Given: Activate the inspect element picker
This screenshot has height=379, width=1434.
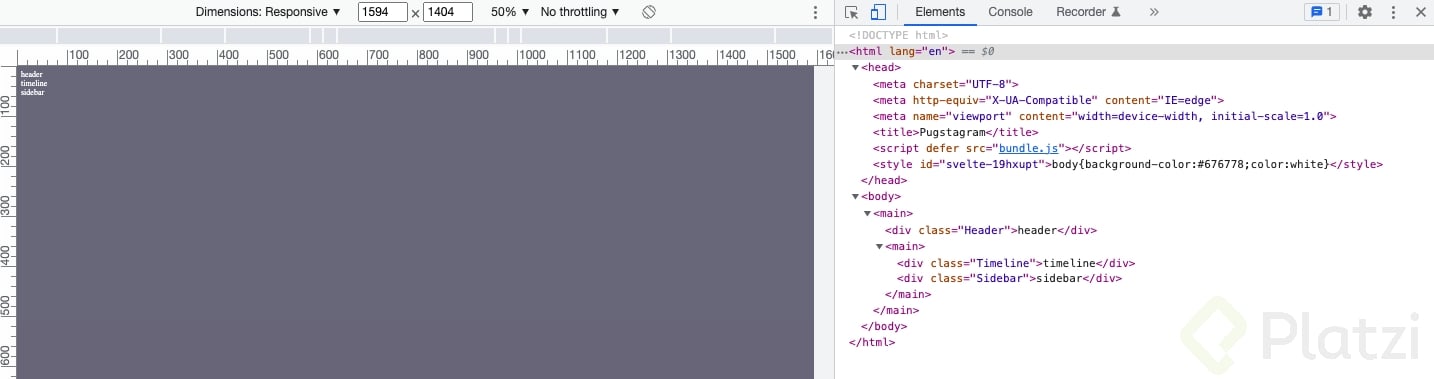Looking at the screenshot, I should [x=852, y=12].
